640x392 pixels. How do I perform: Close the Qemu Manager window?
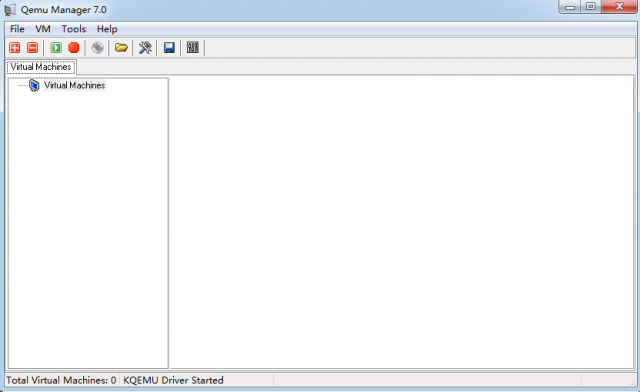pos(619,7)
